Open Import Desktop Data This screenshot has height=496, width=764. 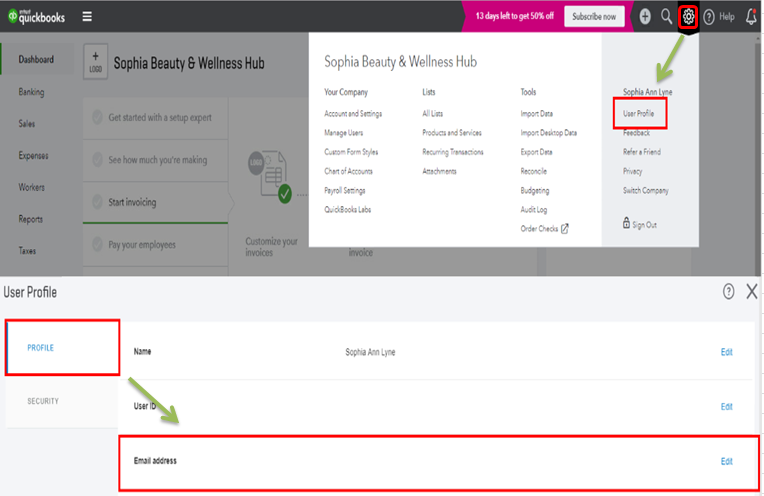(x=549, y=133)
